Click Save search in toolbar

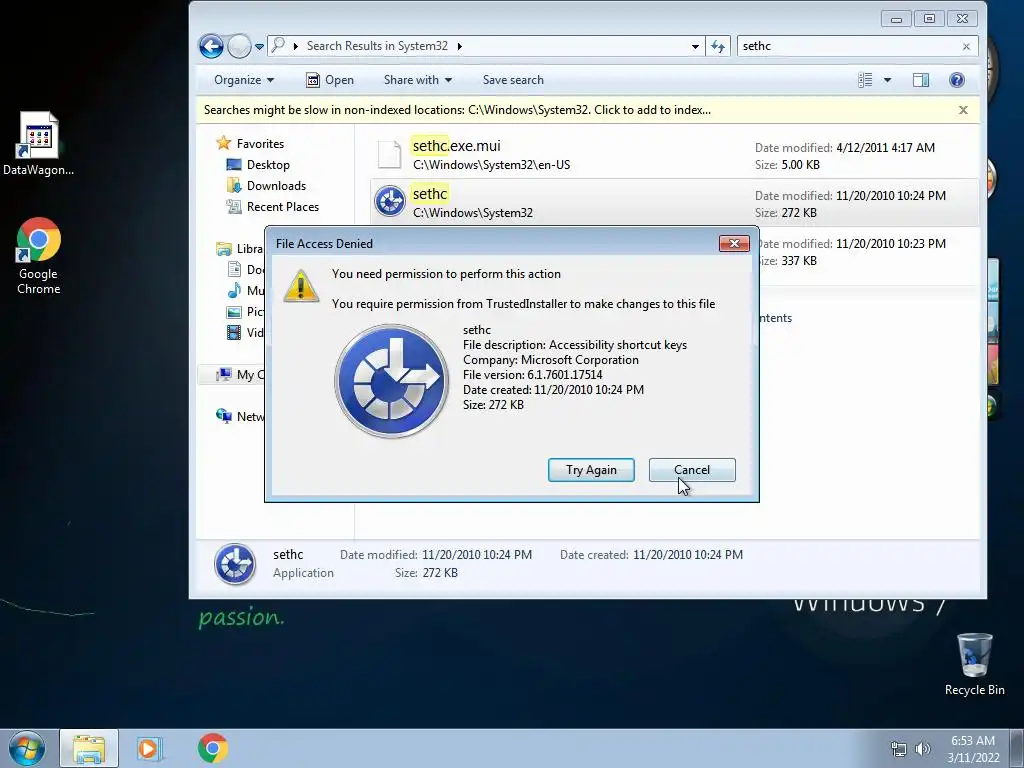pos(513,80)
